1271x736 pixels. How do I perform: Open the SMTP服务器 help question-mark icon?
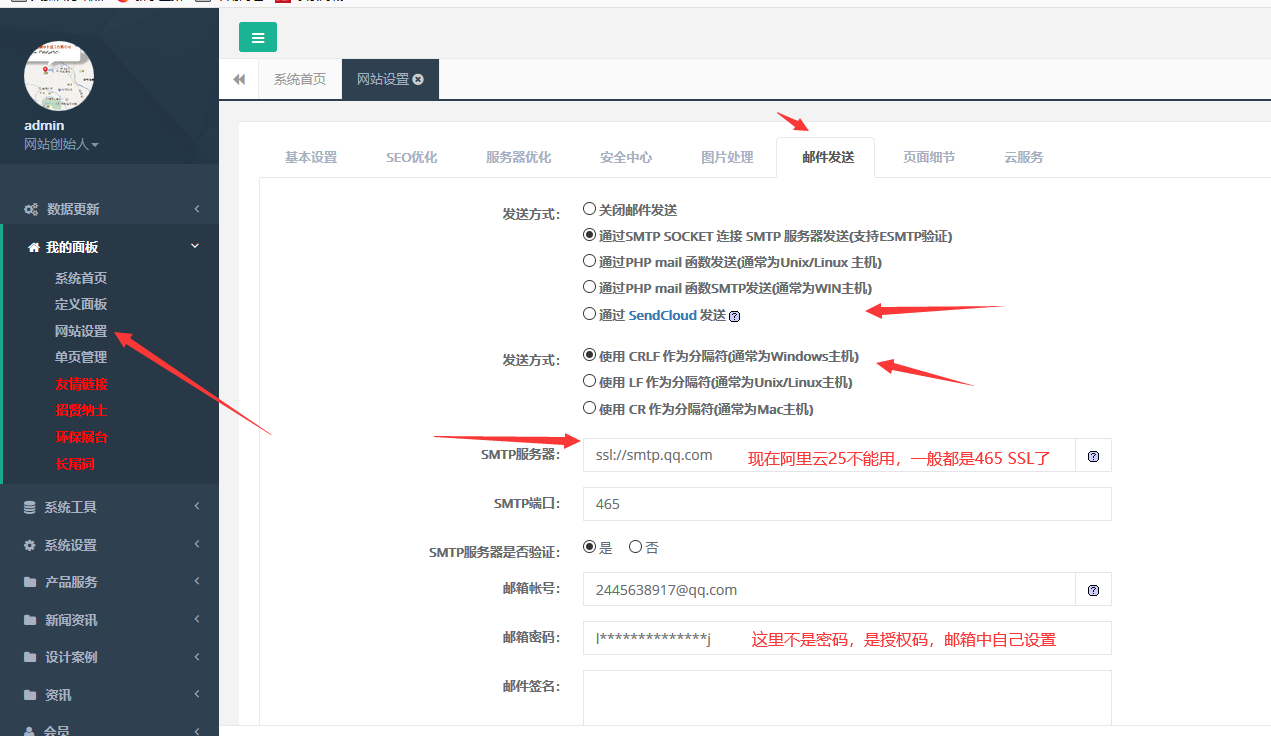1093,455
